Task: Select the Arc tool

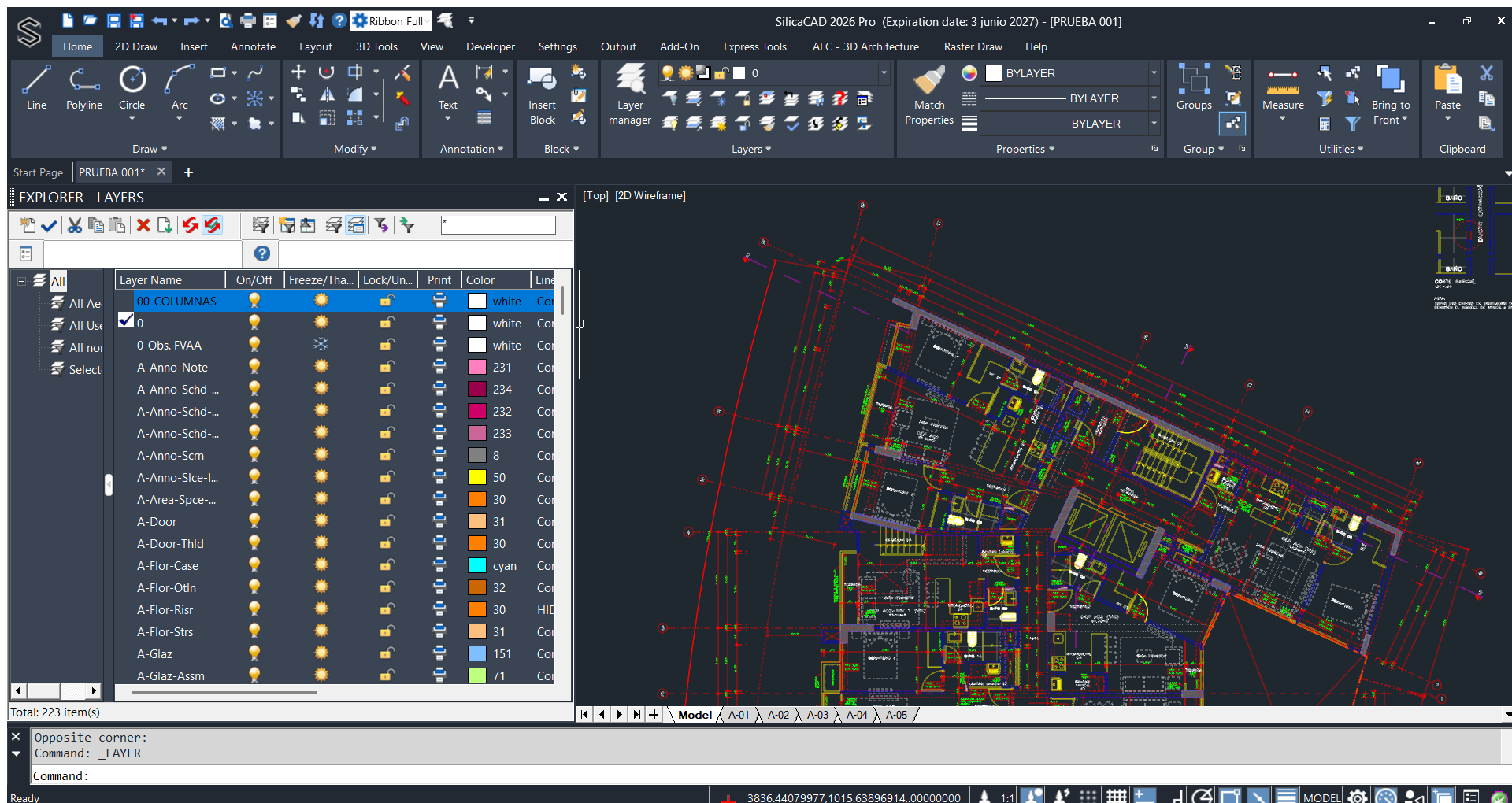Action: click(180, 87)
